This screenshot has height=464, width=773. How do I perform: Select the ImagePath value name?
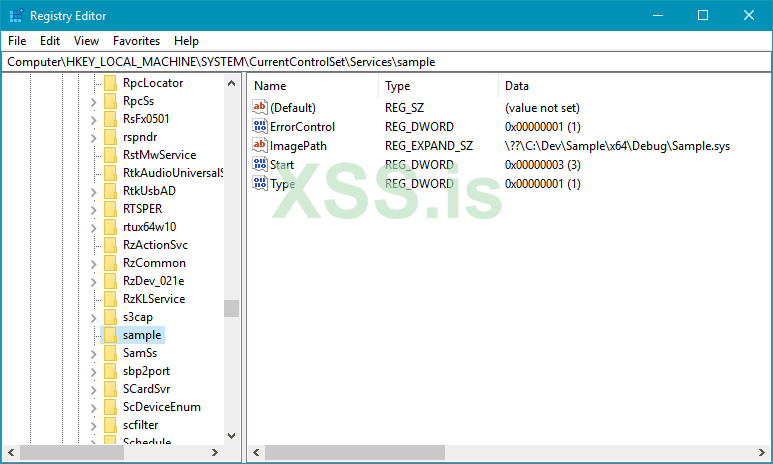click(298, 146)
